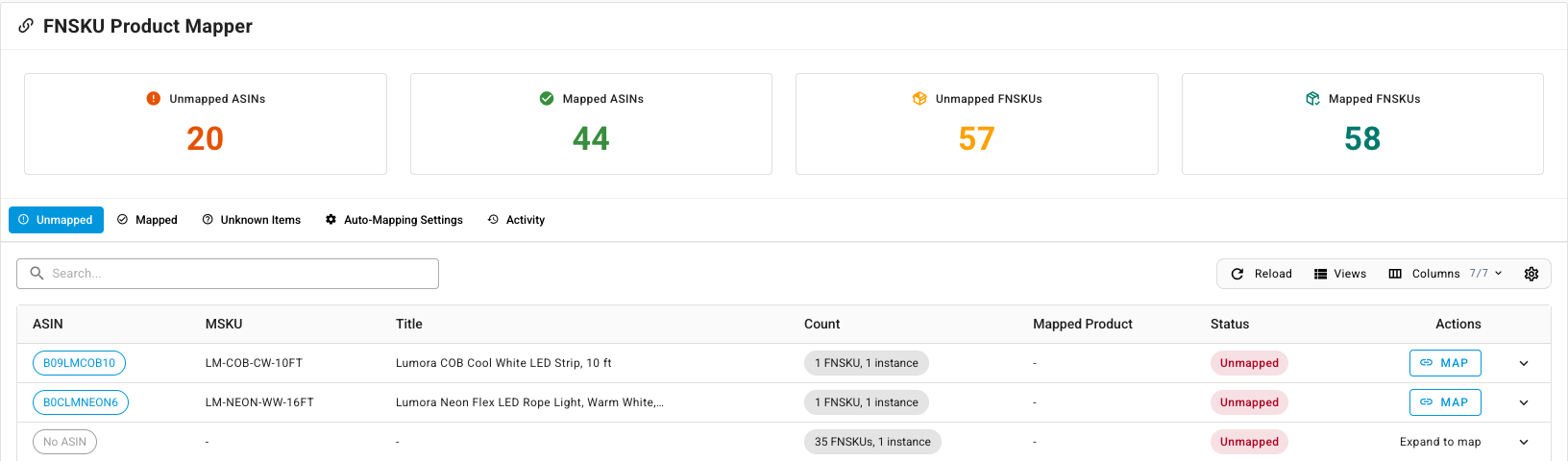Screen dimensions: 1568x461
Task: Sort by the Title column header
Action: point(409,324)
